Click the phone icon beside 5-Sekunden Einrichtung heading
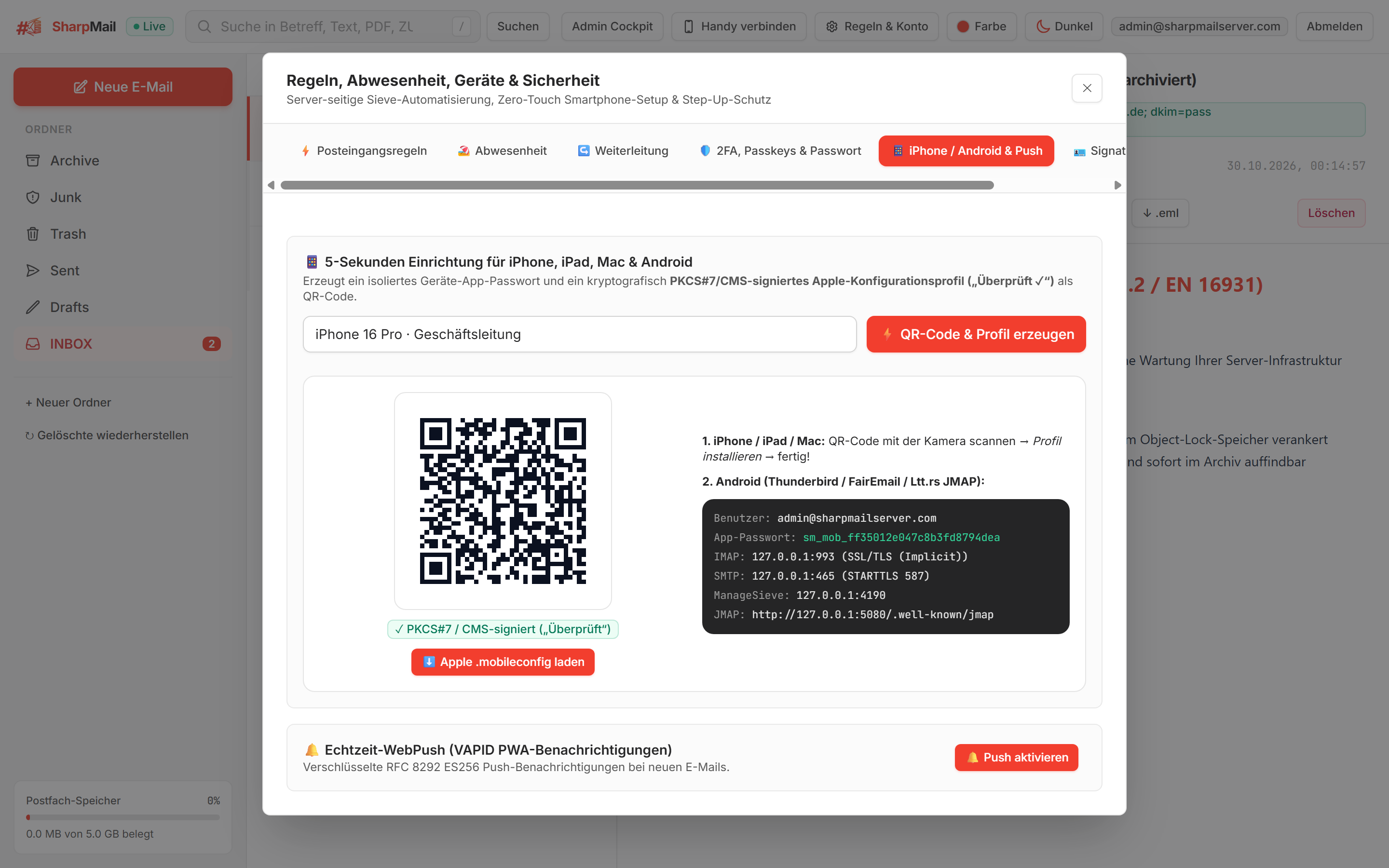 click(312, 262)
